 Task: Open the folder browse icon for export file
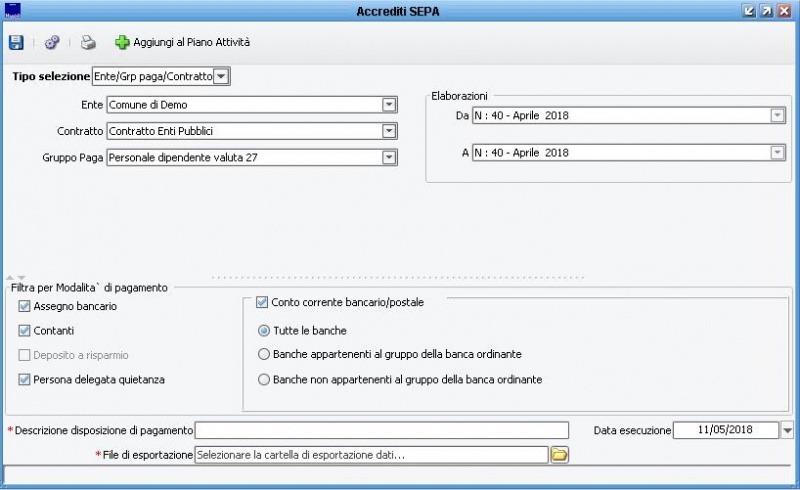(559, 454)
